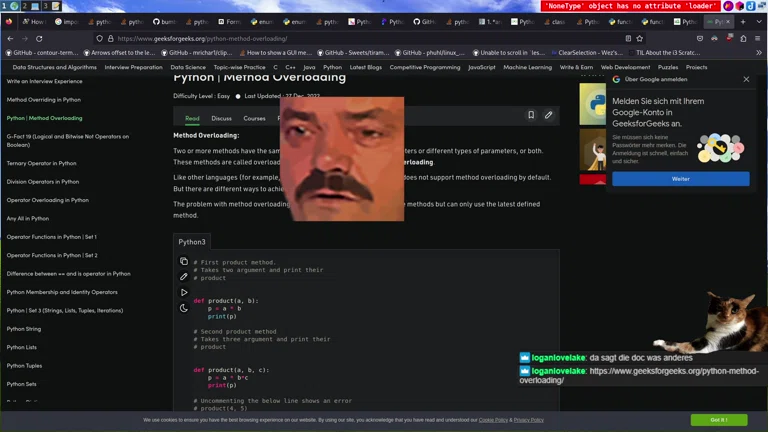Open a new browser tab
The width and height of the screenshot is (768, 432).
coord(743,22)
